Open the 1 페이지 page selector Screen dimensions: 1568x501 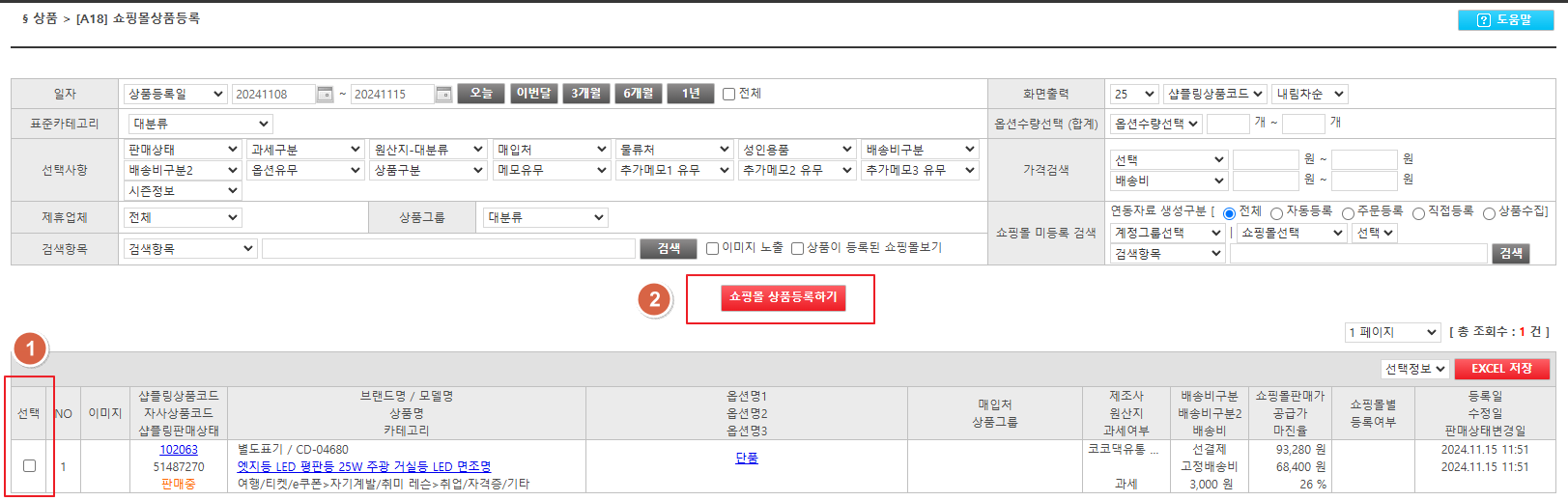[1393, 332]
